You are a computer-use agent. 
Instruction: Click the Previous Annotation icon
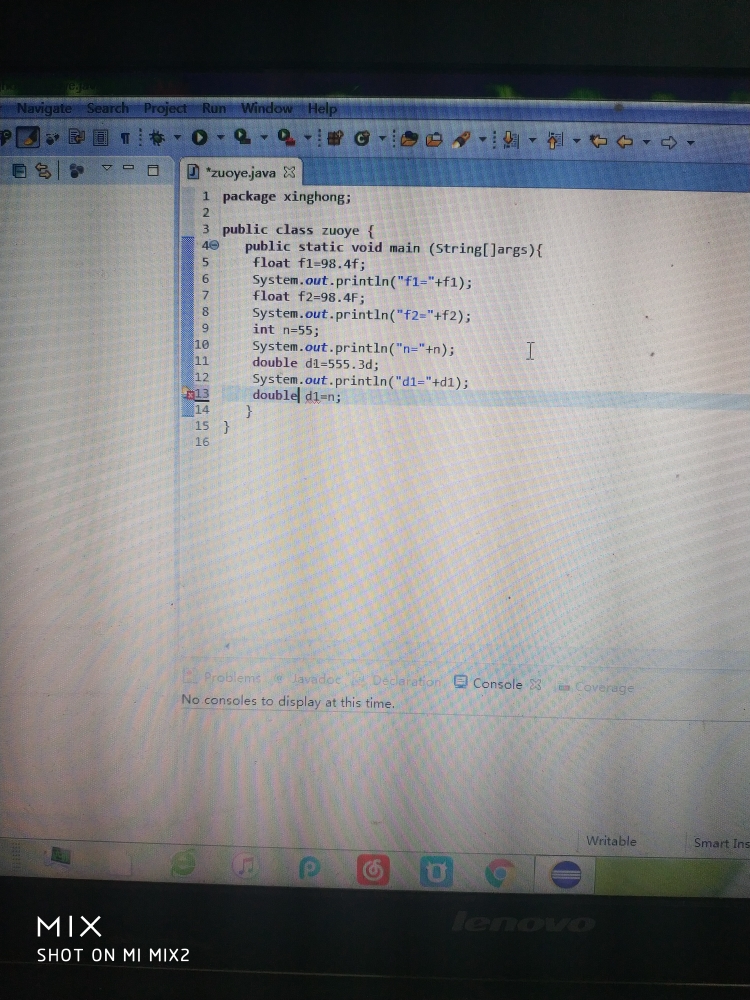point(555,141)
